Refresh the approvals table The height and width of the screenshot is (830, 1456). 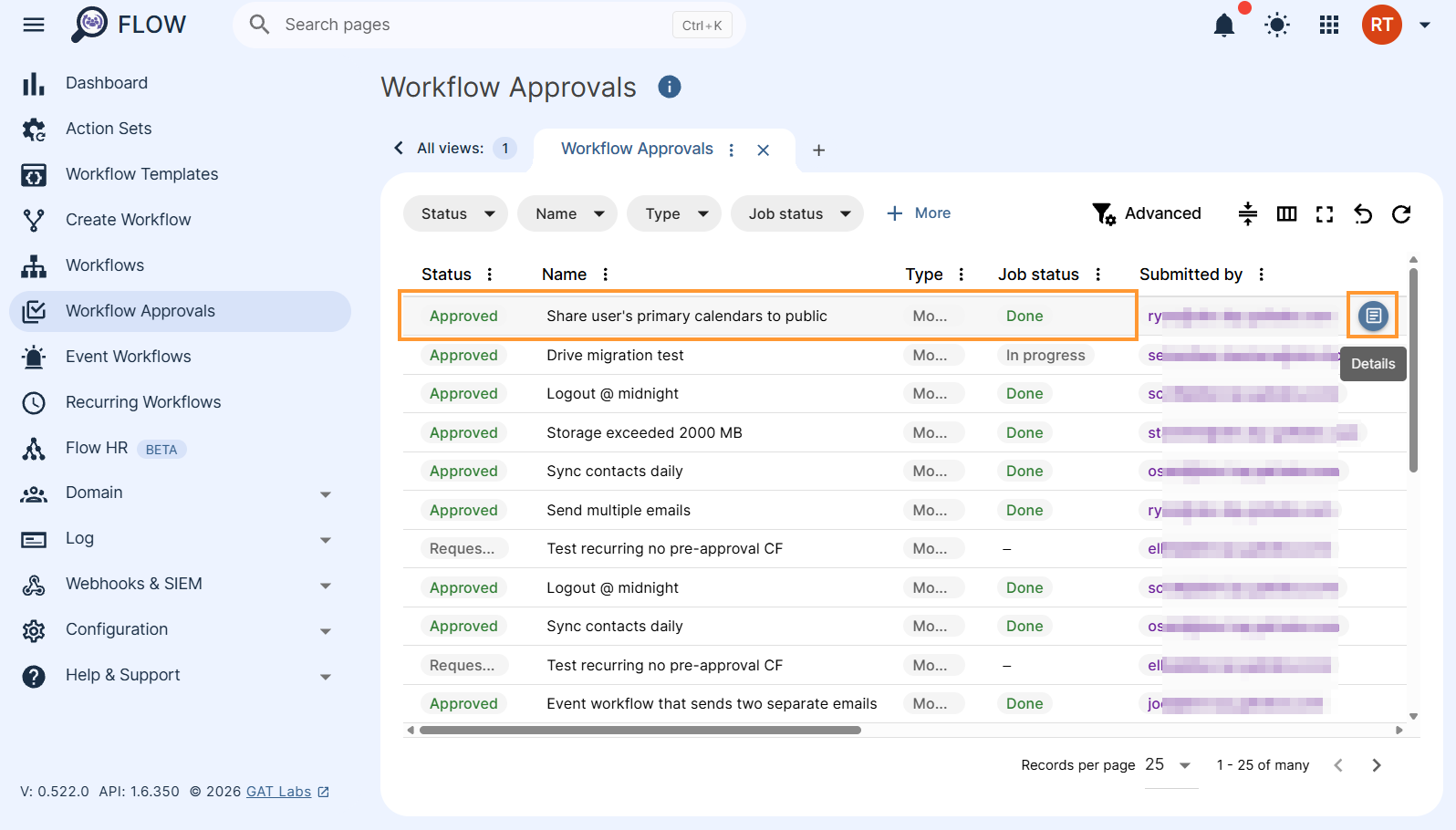pyautogui.click(x=1401, y=213)
